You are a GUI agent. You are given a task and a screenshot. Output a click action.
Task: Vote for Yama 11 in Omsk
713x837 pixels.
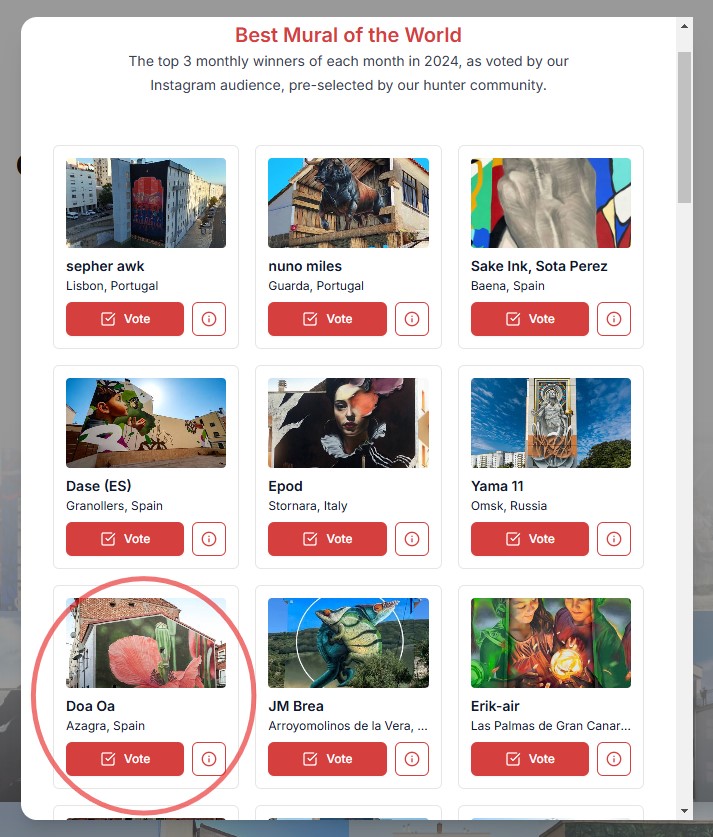click(x=529, y=539)
